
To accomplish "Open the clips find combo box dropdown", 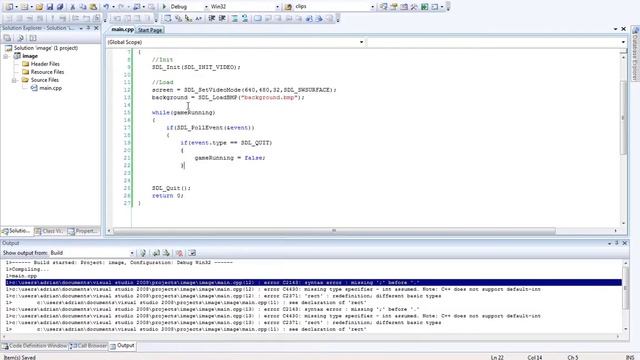I will click(372, 7).
